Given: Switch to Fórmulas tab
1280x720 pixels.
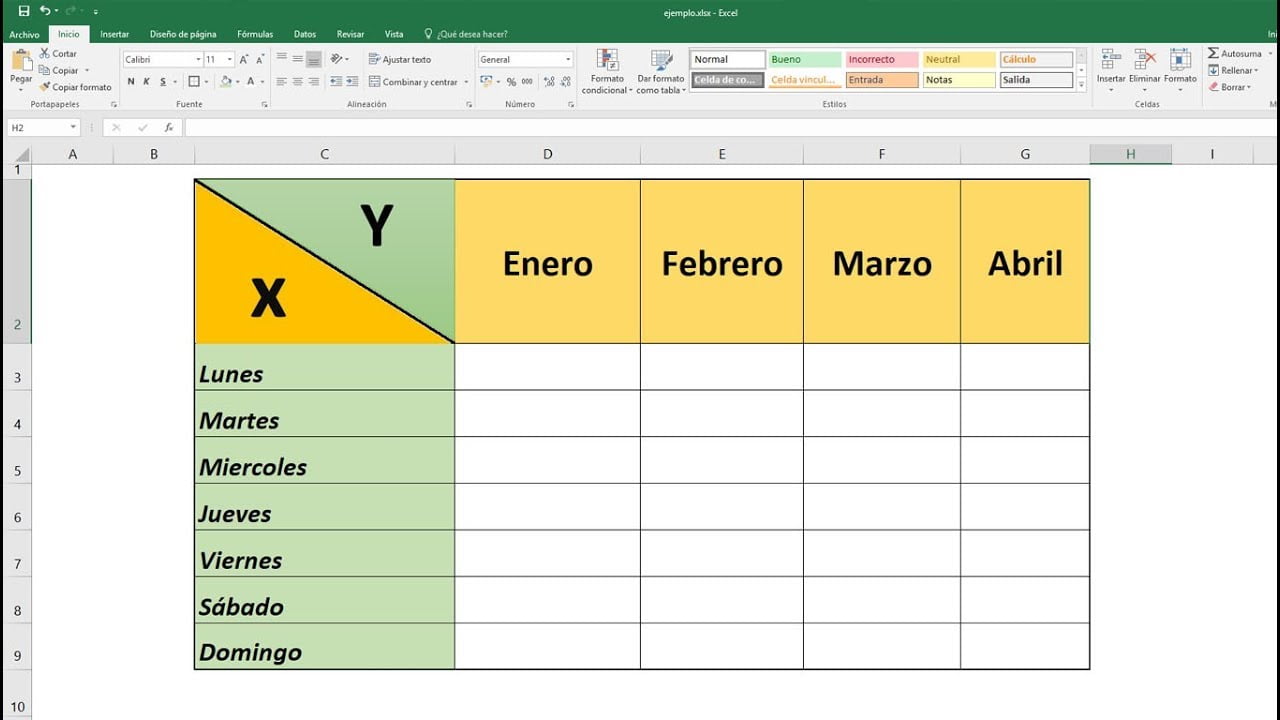Looking at the screenshot, I should 255,34.
